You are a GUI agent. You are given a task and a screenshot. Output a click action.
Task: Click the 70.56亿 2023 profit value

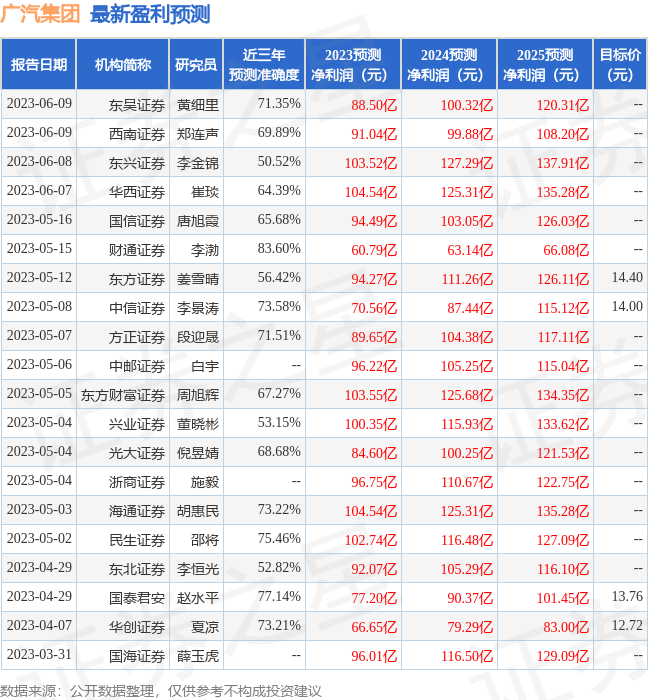(374, 308)
